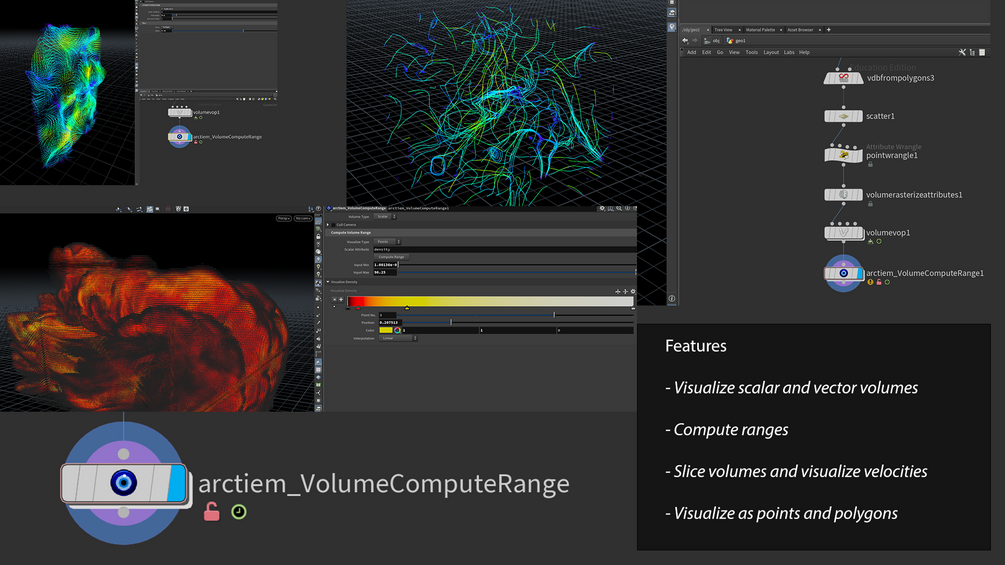The height and width of the screenshot is (565, 1005).
Task: Click the Input Max slider track
Action: (x=518, y=272)
